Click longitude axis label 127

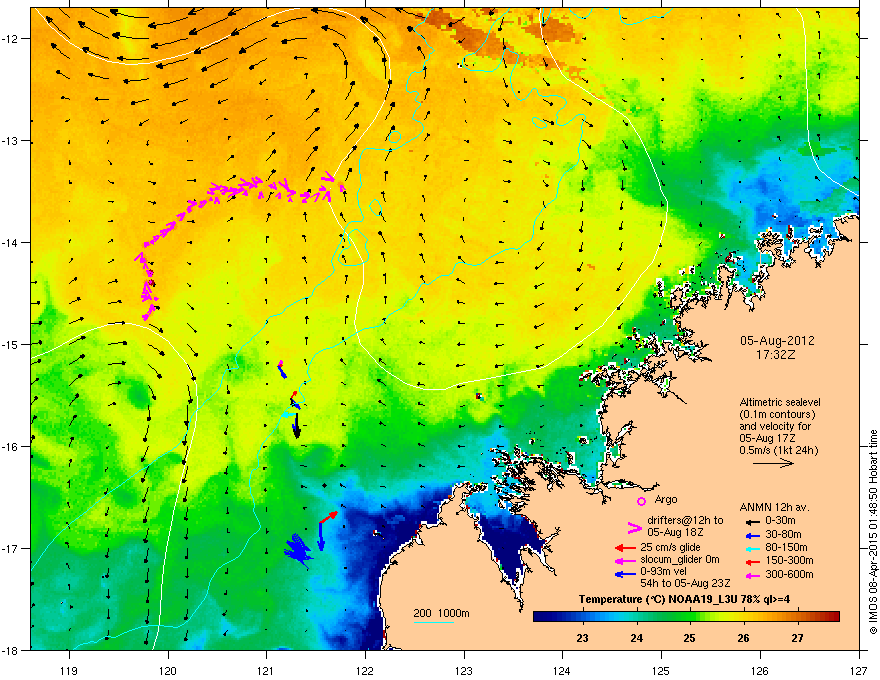pyautogui.click(x=859, y=670)
